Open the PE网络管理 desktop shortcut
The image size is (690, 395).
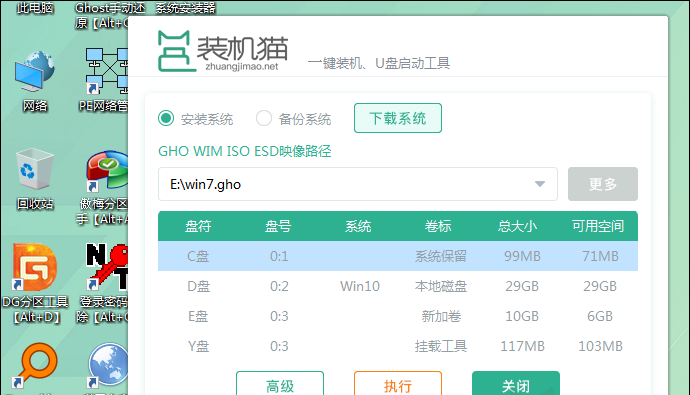click(106, 72)
